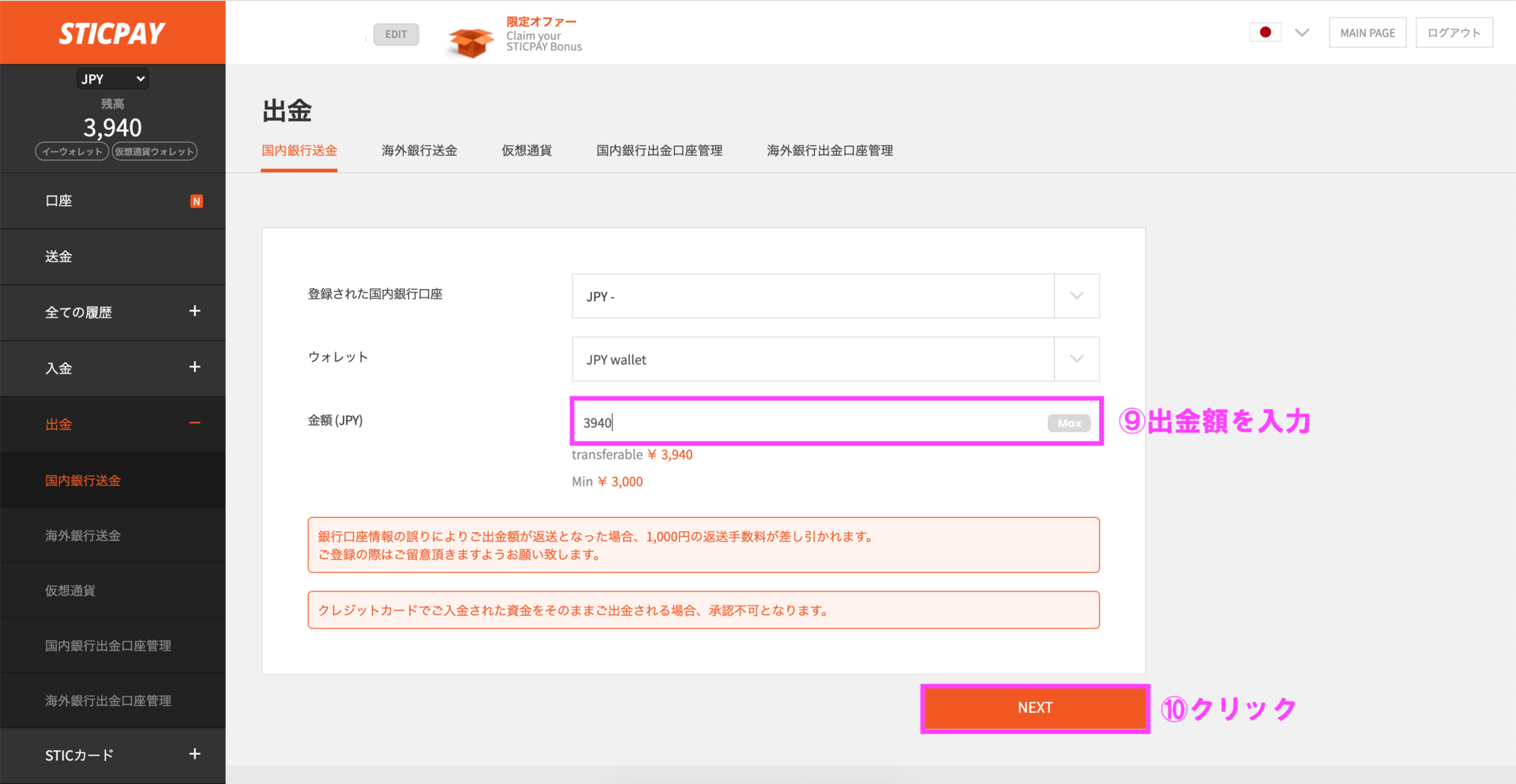Click the orange bonus box icon
The height and width of the screenshot is (784, 1516).
coord(471,42)
